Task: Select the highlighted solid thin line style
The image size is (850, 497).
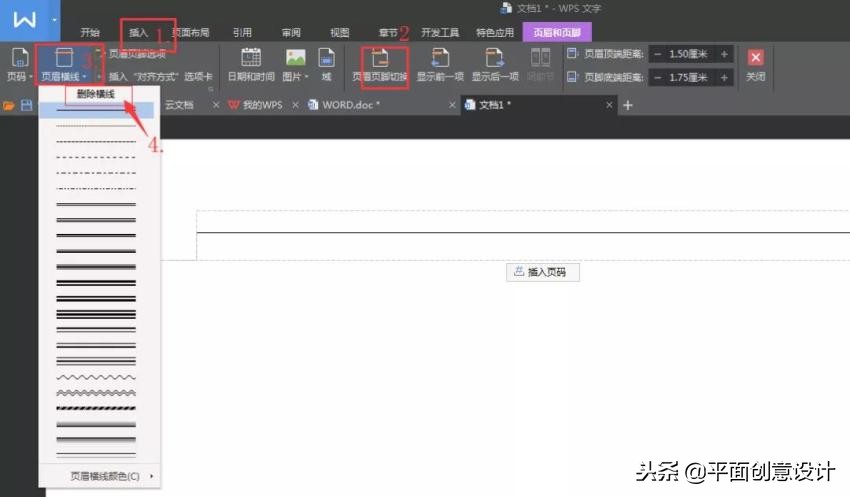Action: pyautogui.click(x=96, y=110)
